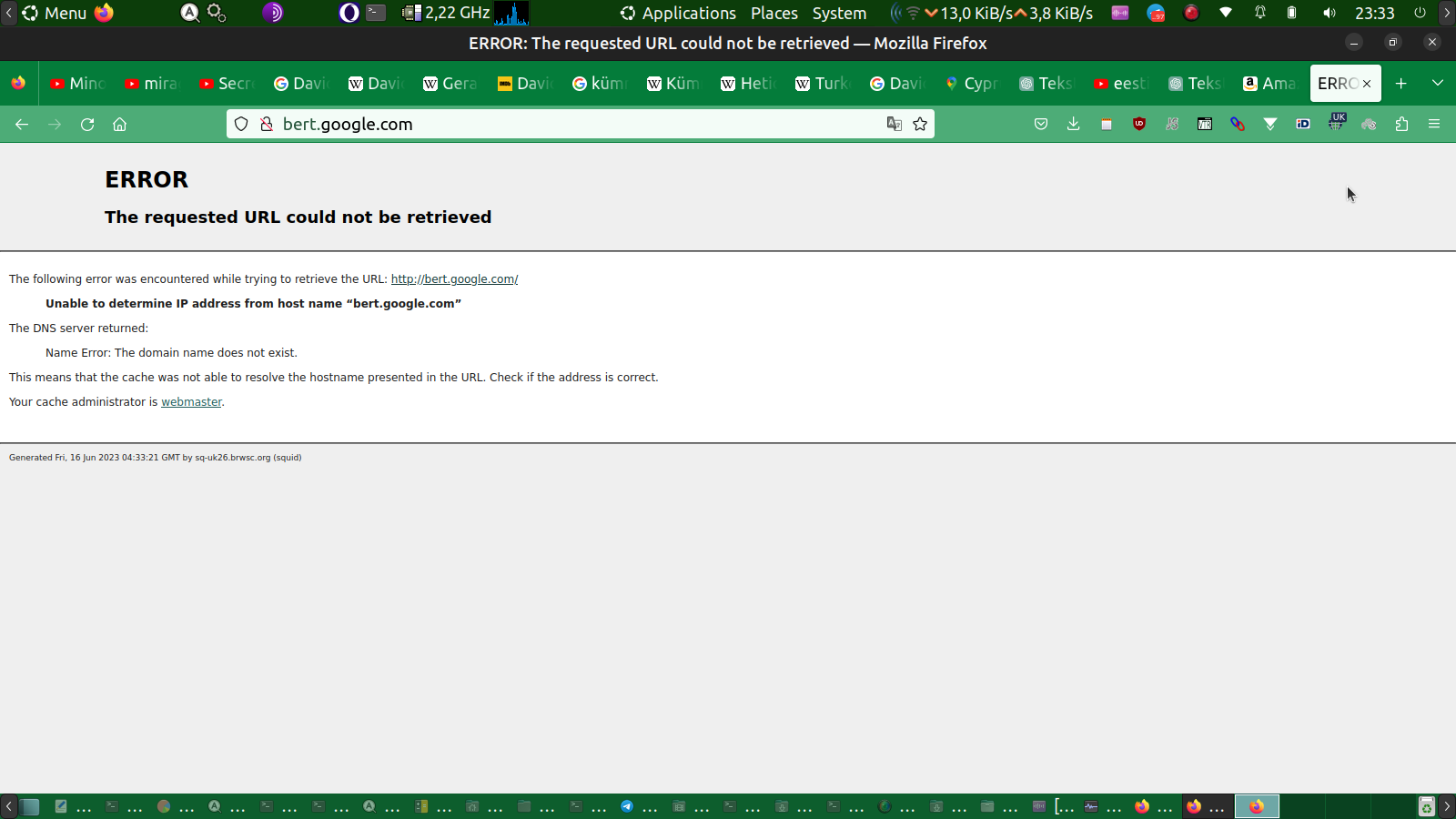Select the active Firefox taskbar button
Image resolution: width=1456 pixels, height=819 pixels.
[x=1257, y=806]
